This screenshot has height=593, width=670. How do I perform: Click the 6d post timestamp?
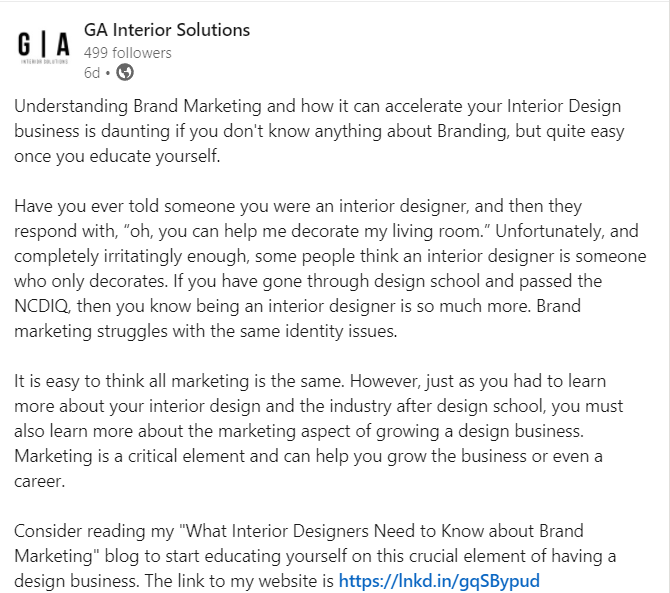92,72
